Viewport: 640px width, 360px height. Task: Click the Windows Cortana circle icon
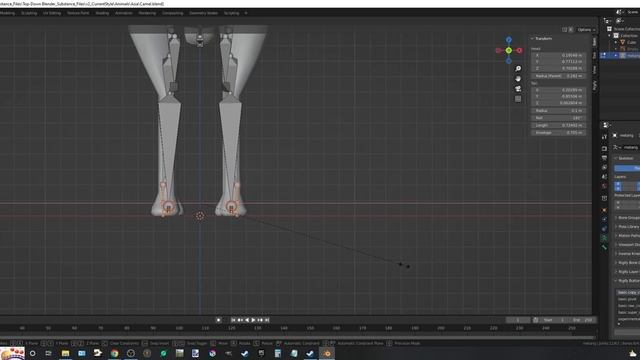tap(33, 353)
